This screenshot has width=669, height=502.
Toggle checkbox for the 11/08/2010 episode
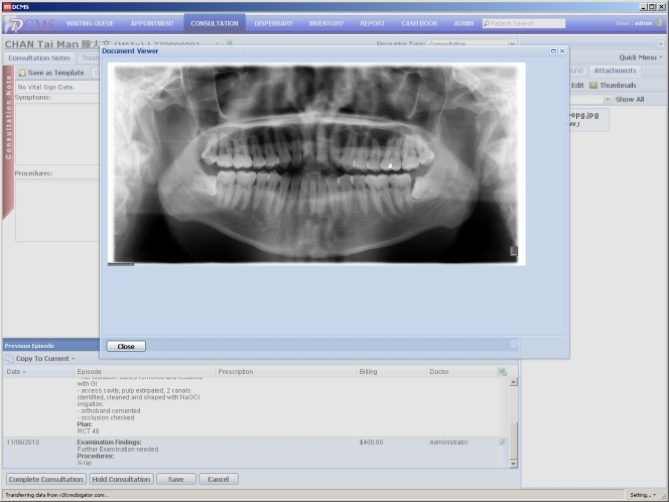(x=502, y=442)
